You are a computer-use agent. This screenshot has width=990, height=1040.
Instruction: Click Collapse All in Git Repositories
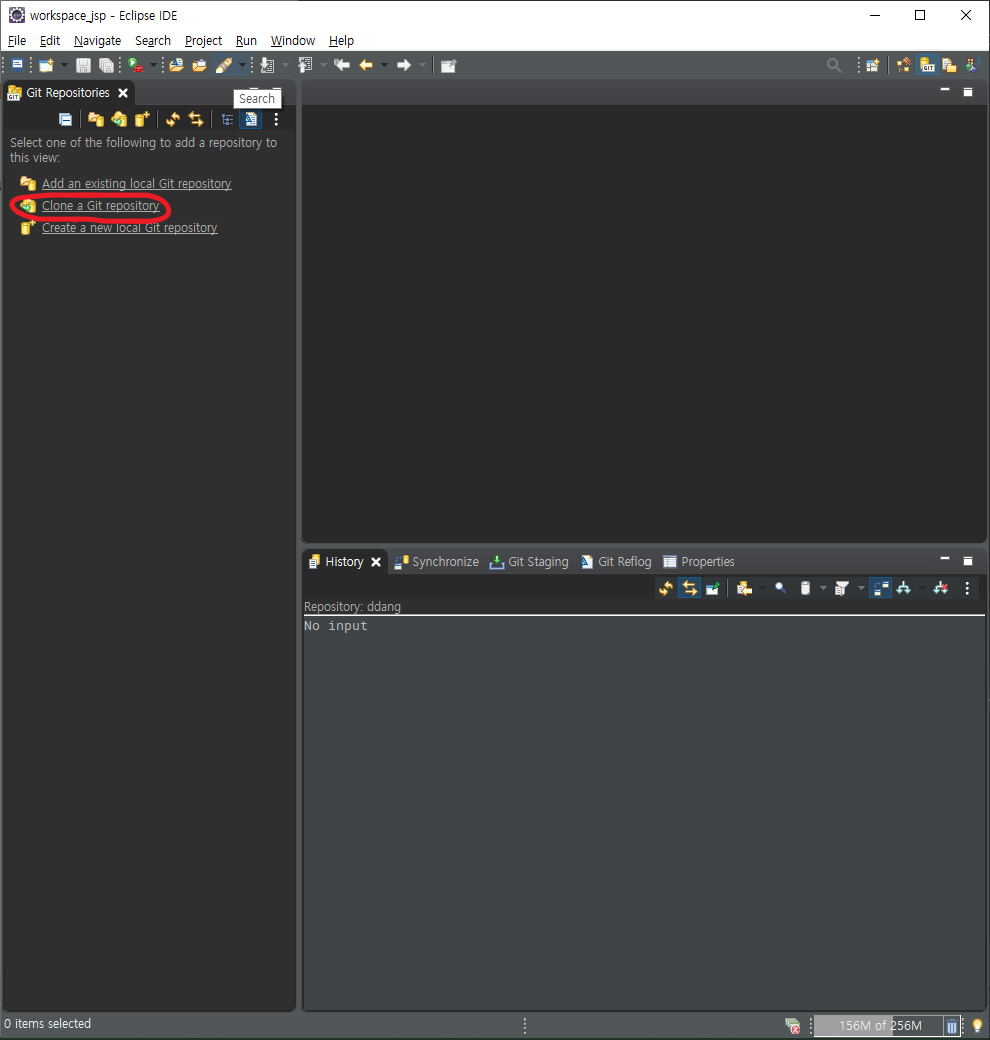[x=65, y=119]
